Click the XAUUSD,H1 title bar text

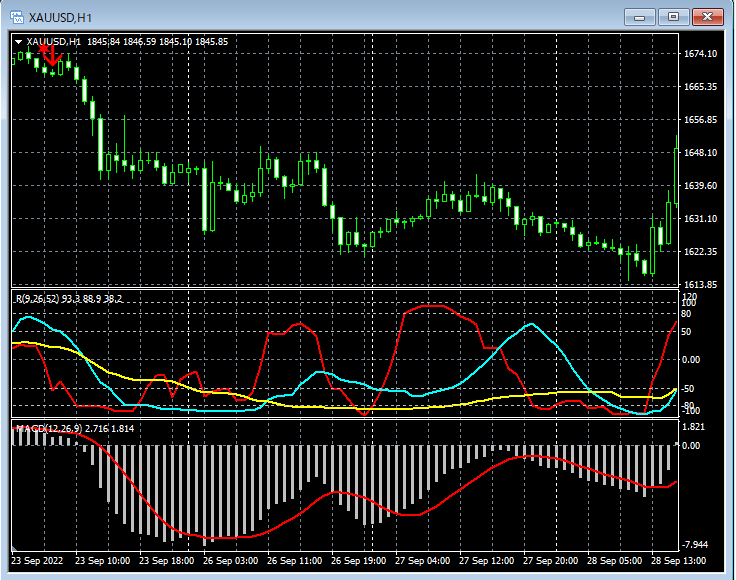pos(61,17)
